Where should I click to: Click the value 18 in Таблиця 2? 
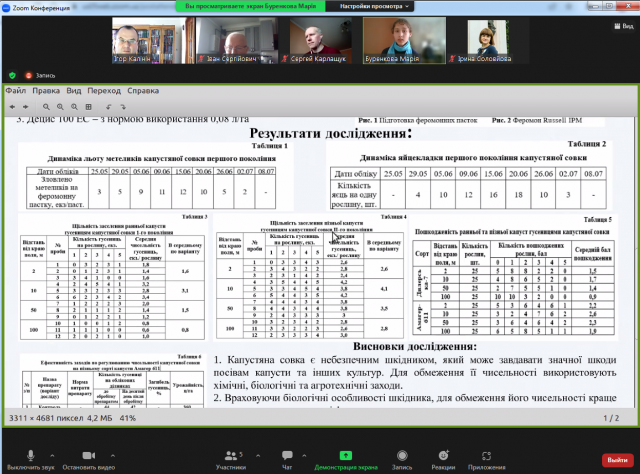point(518,195)
